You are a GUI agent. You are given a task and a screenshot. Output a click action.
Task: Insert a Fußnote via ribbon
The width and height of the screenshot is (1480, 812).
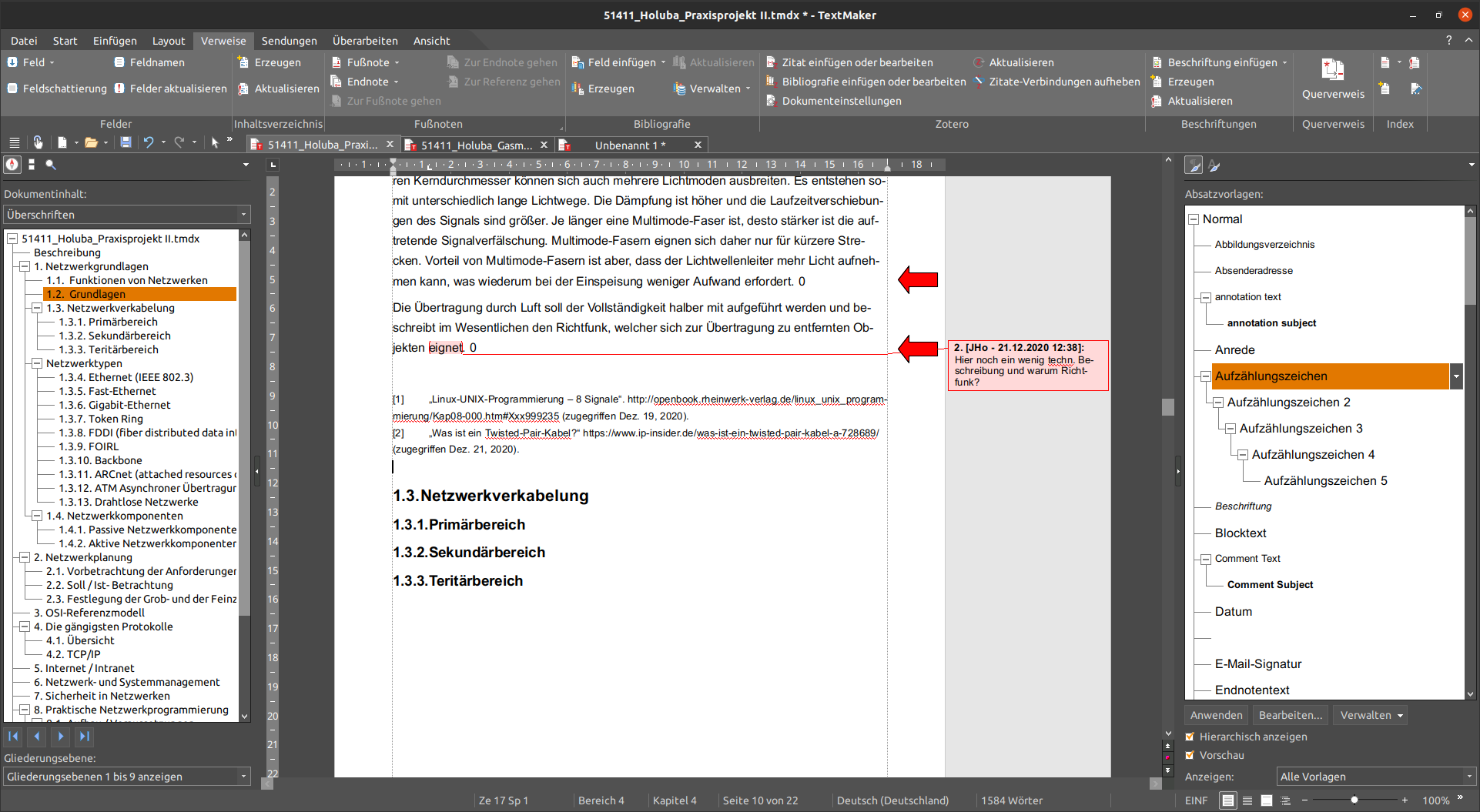tap(360, 62)
